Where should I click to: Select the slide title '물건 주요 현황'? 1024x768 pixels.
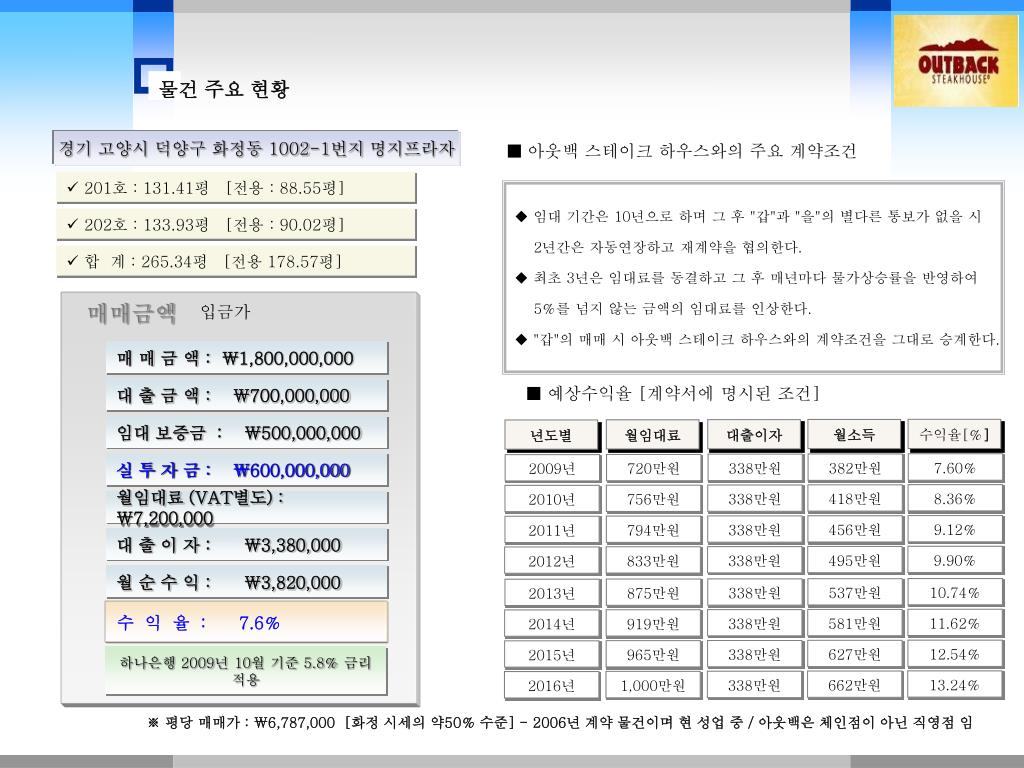224,88
